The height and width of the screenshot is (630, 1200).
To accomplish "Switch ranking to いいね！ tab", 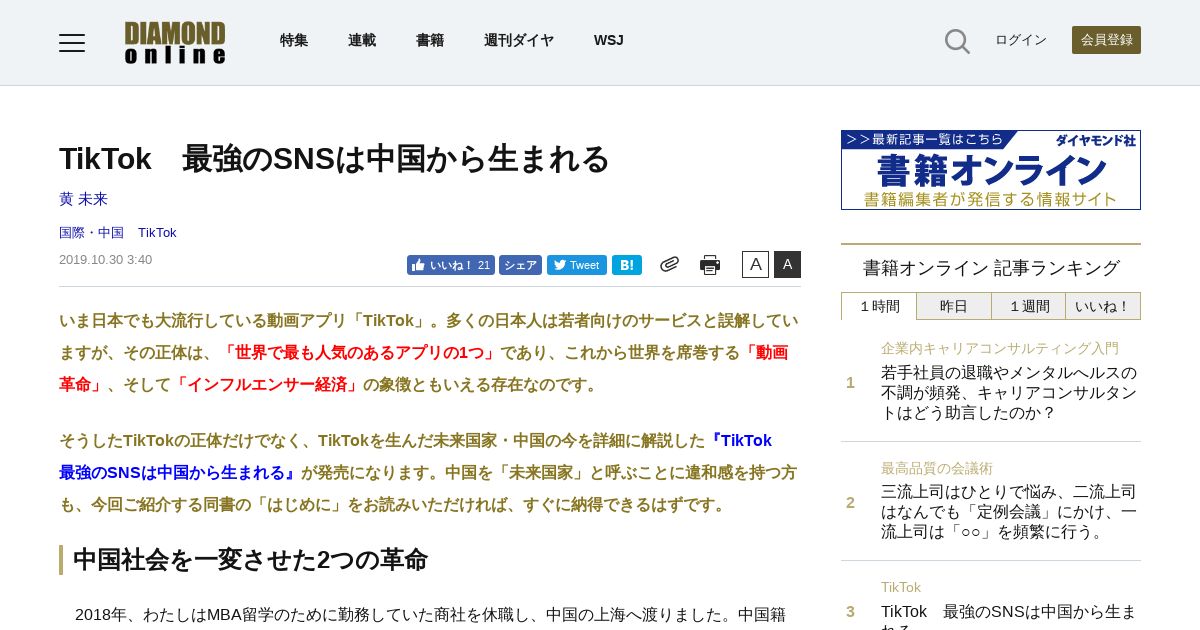I will [1103, 306].
